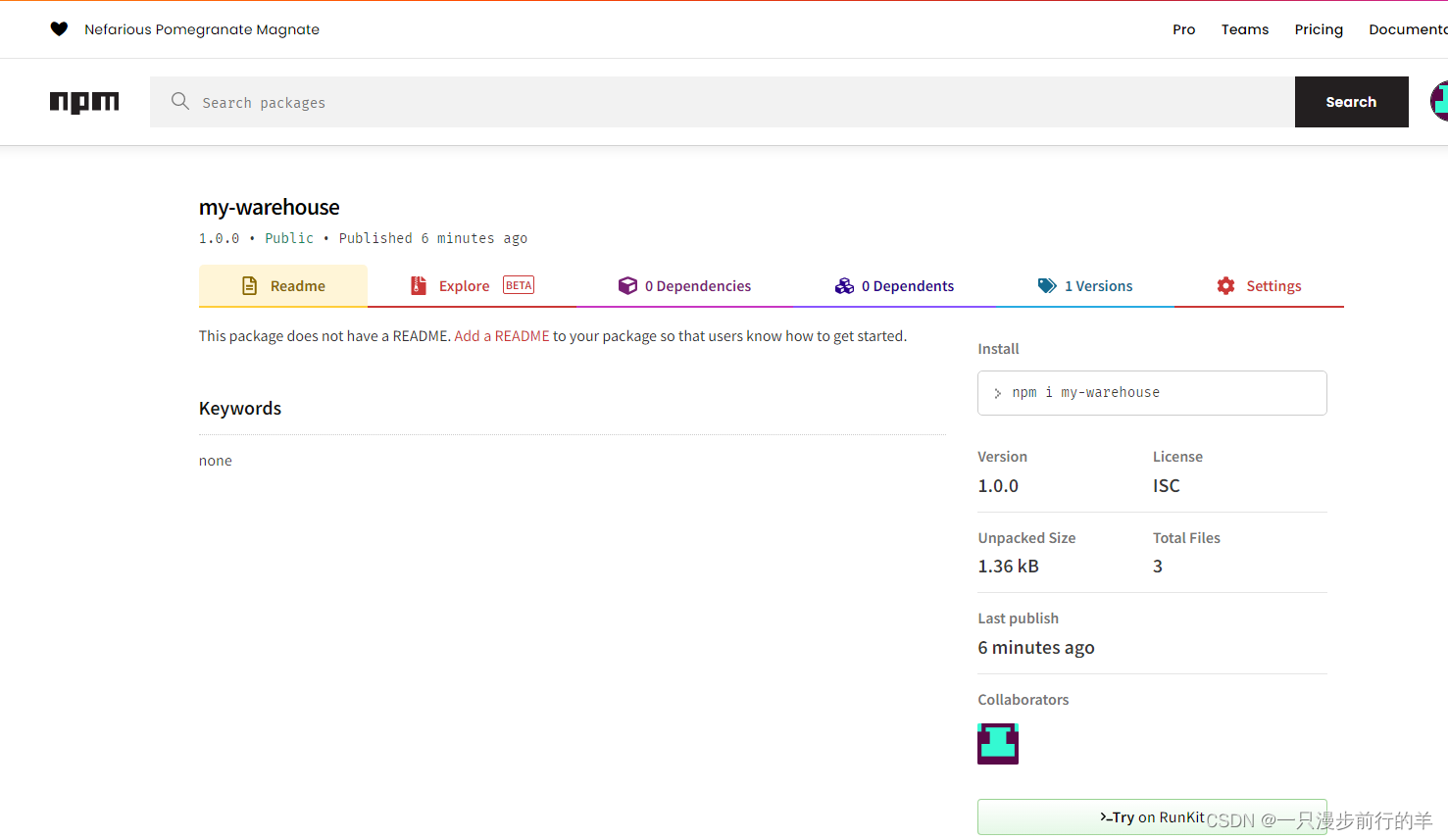Focus the Search packages field
This screenshot has height=840, width=1448.
(x=723, y=102)
